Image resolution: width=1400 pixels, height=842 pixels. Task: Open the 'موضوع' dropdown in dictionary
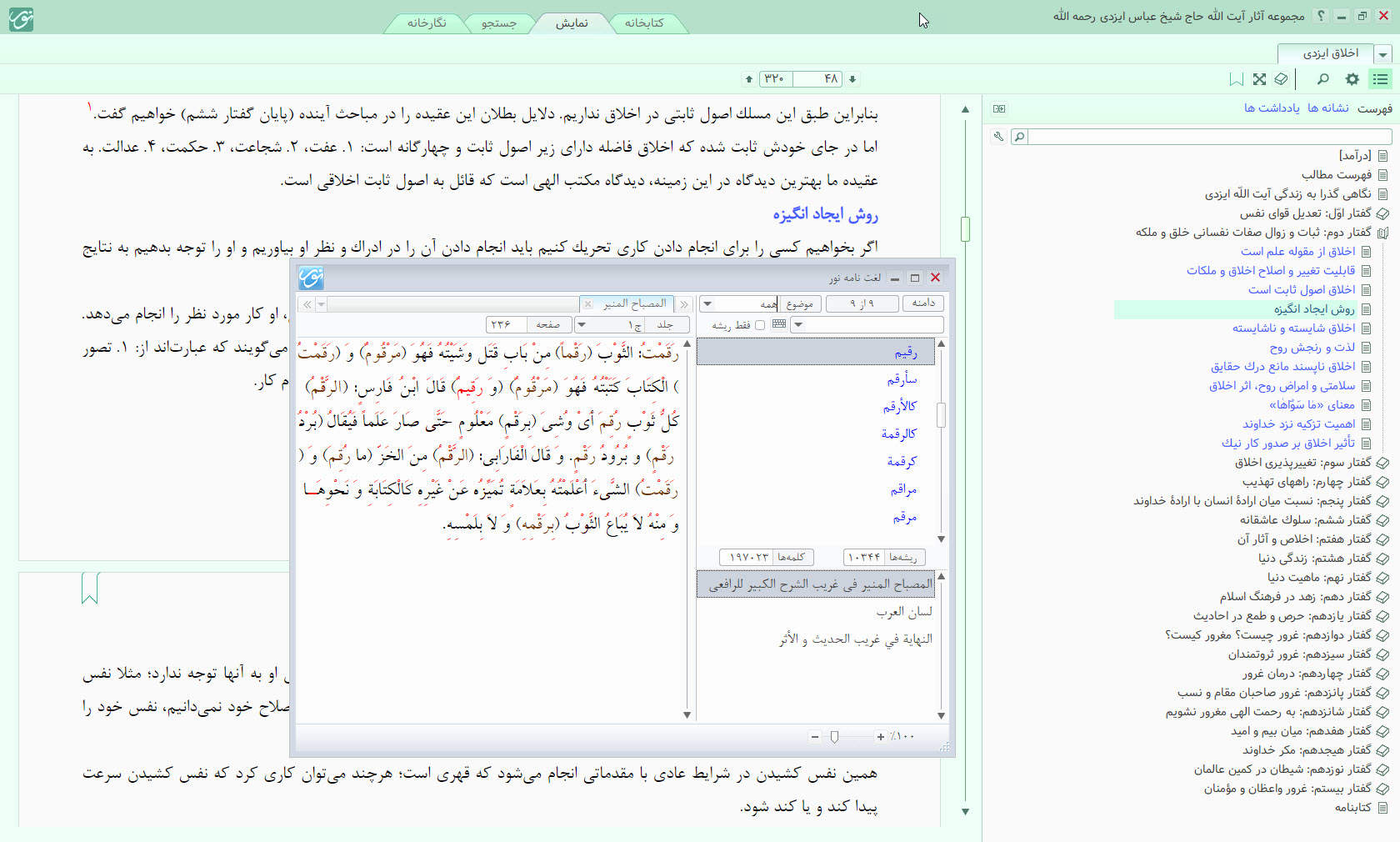(707, 303)
